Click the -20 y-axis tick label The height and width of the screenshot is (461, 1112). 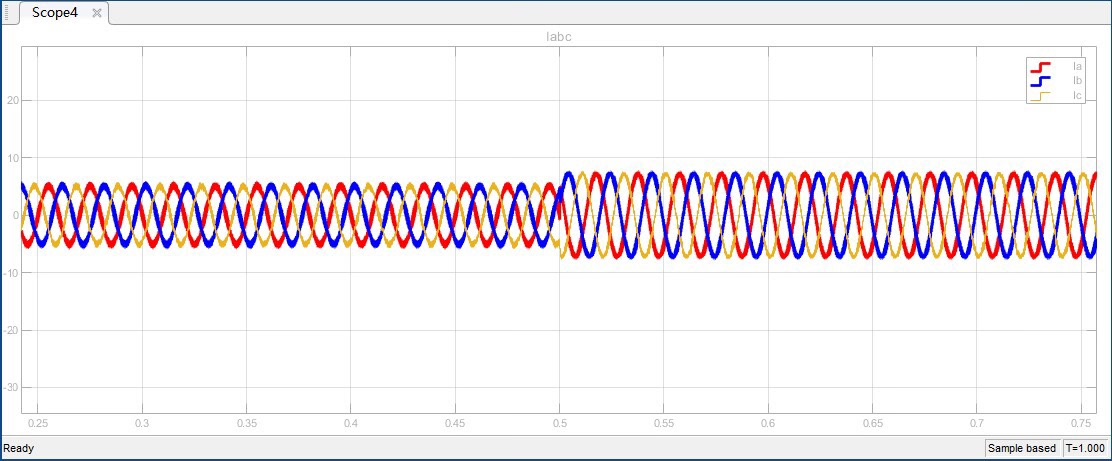click(11, 331)
